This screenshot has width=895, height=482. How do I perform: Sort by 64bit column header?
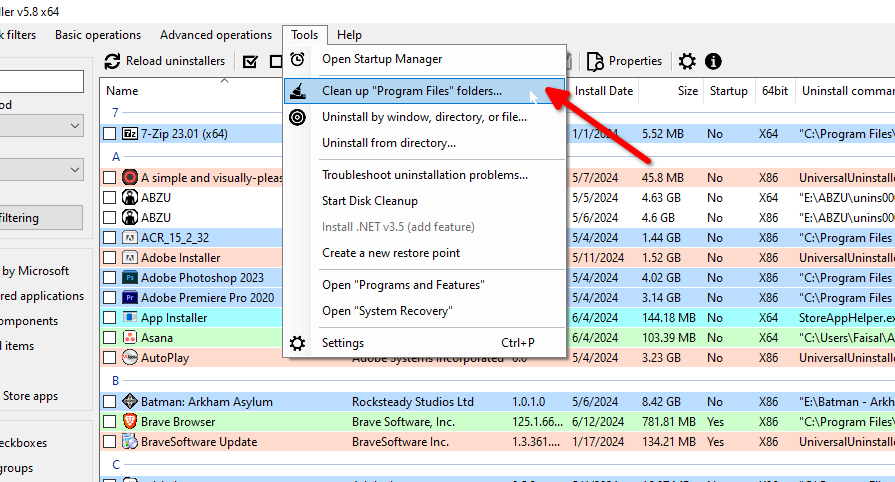(x=775, y=91)
